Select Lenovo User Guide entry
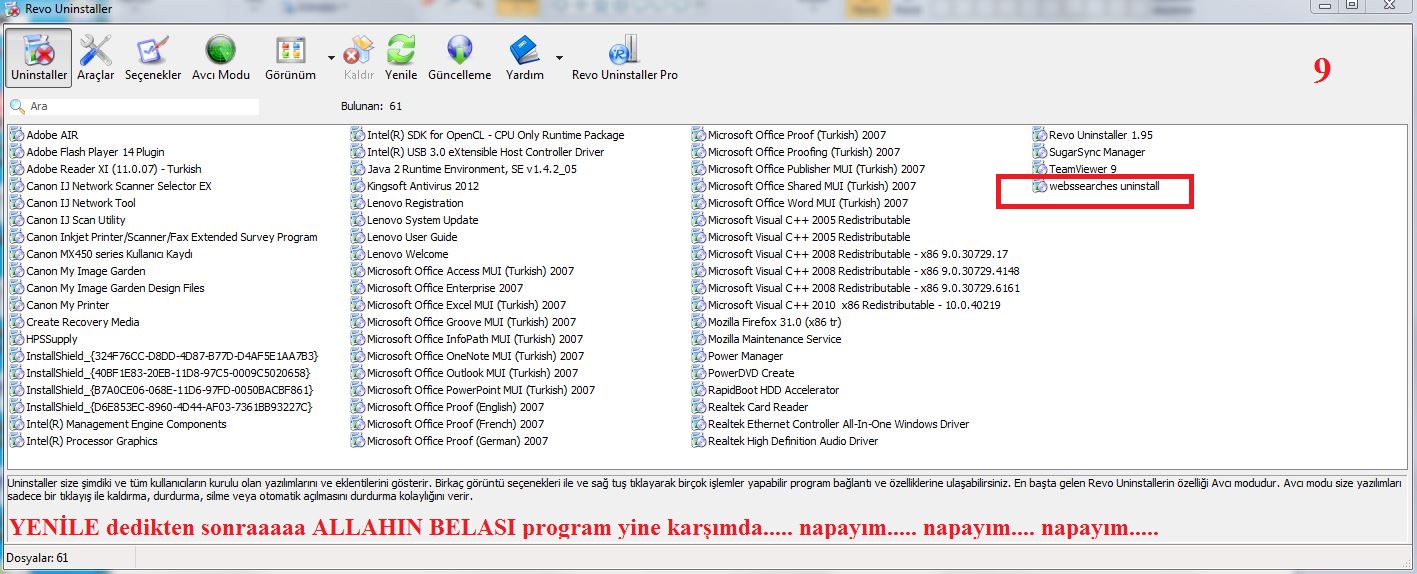Screen dimensions: 1417x574 404,237
